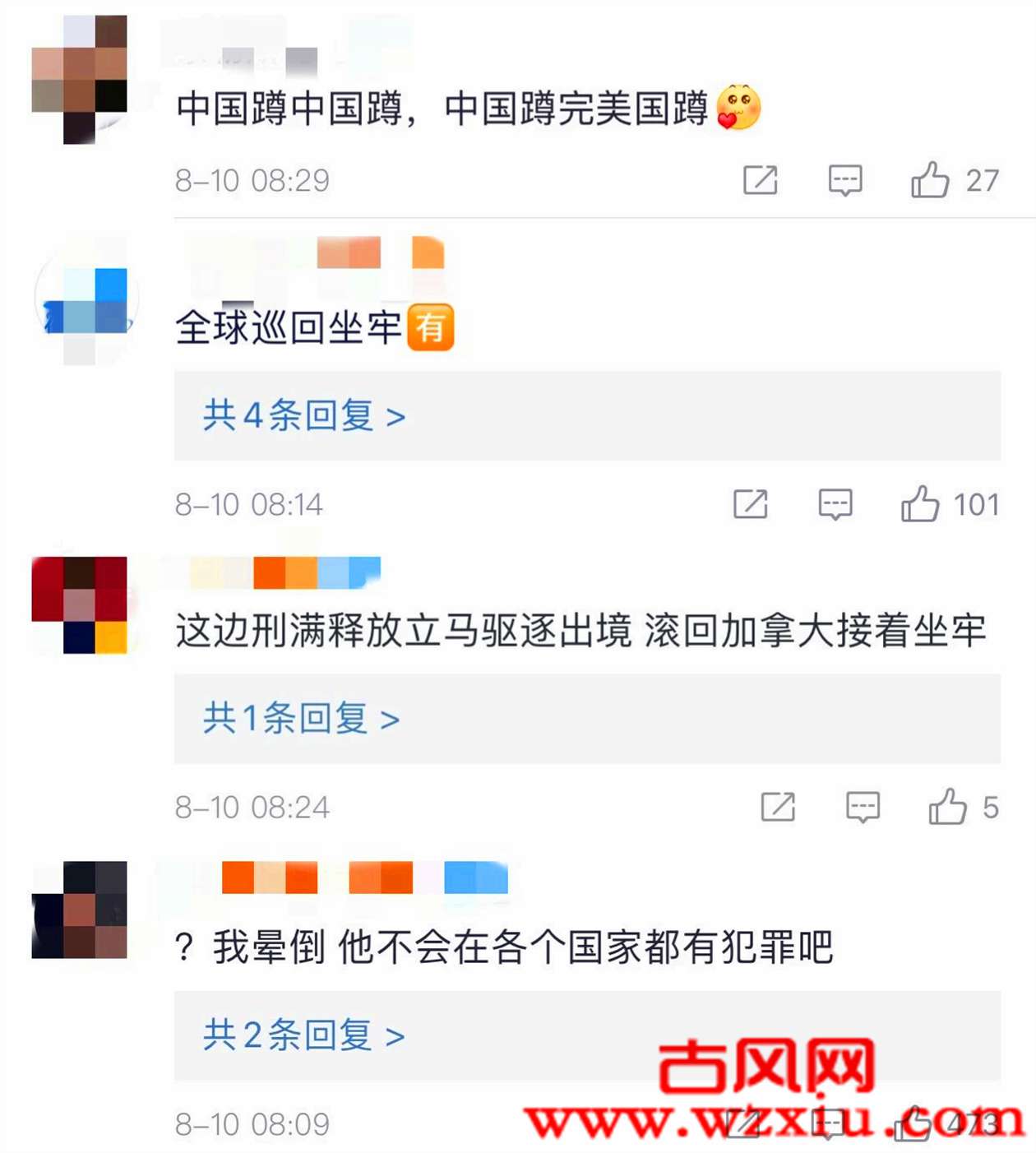Reply to the 08:14 comment via bubble icon
This screenshot has height=1153, width=1036.
coord(835,504)
